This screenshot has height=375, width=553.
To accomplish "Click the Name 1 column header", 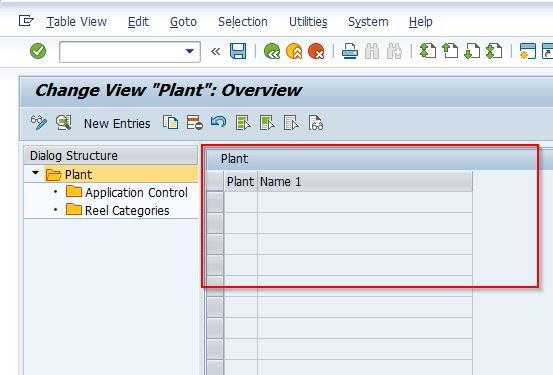I will pos(365,182).
